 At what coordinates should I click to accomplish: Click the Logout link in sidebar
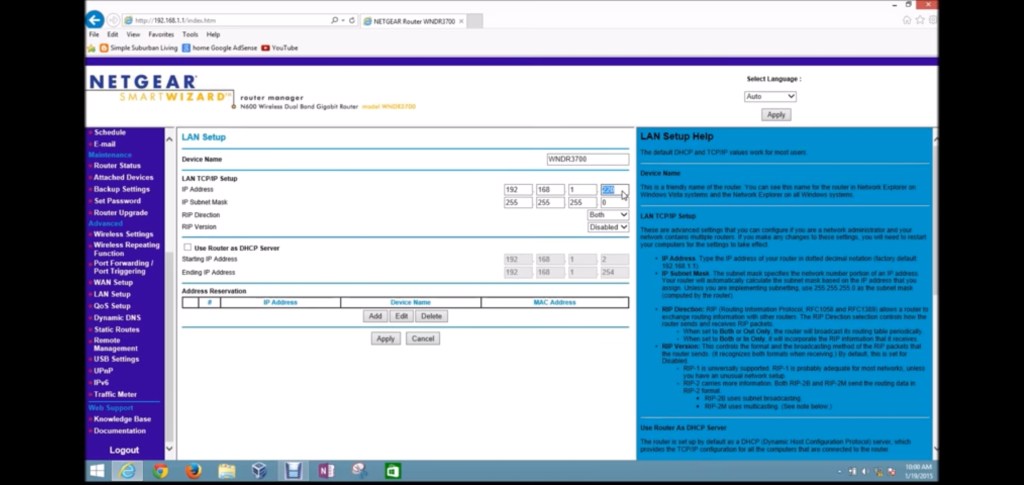click(124, 450)
